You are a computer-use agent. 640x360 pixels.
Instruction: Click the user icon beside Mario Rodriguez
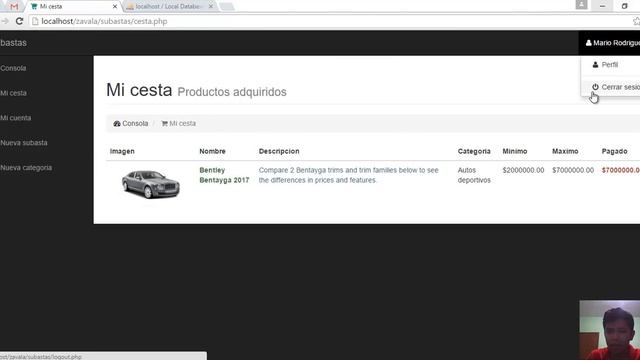coord(589,43)
